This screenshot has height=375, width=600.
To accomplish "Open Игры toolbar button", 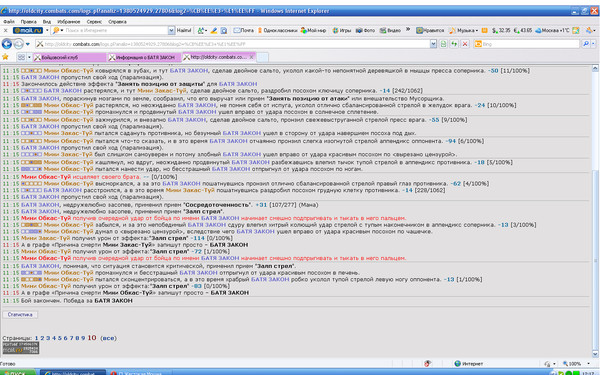I will [x=342, y=30].
